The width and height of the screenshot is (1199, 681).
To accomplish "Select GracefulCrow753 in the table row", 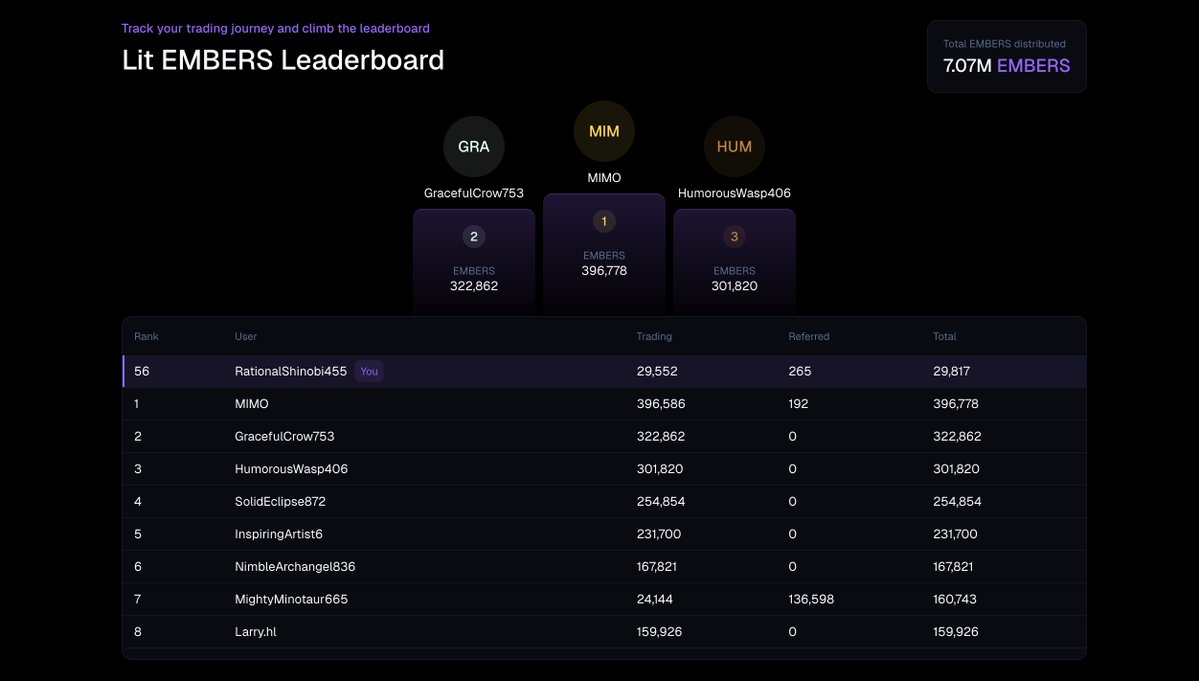I will (284, 436).
